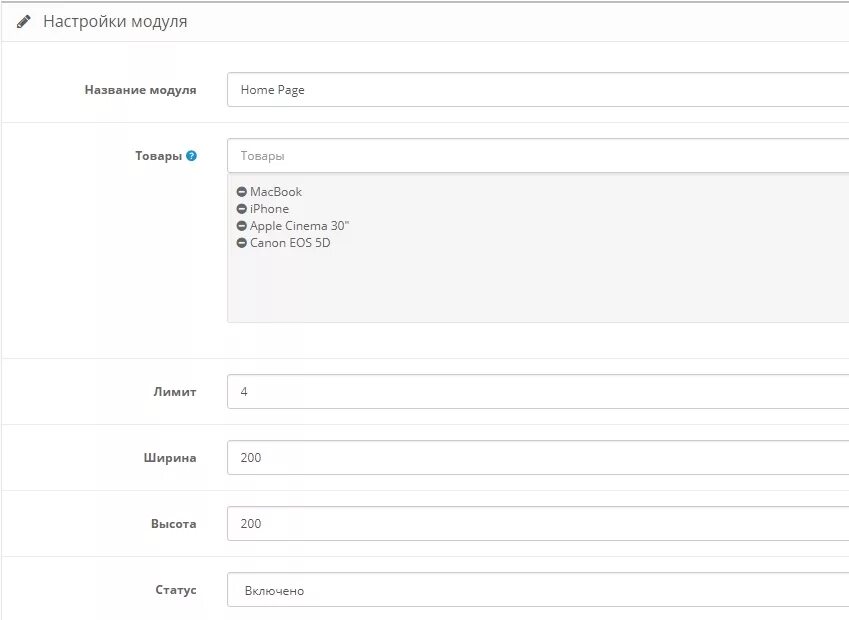Image resolution: width=849 pixels, height=620 pixels.
Task: Select the Canon EOS 5D entry text
Action: point(290,243)
